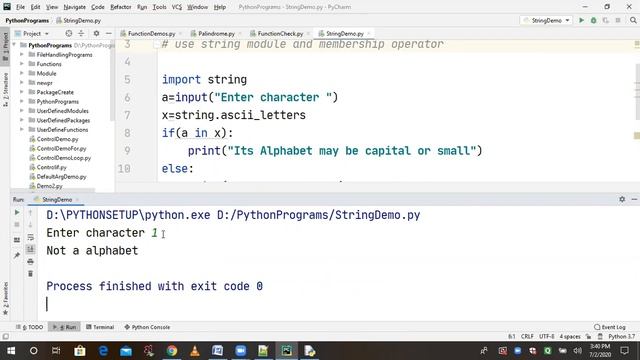Viewport: 640px width, 360px height.
Task: Collapse all with Project panel toolbar icon
Action: tap(81, 33)
